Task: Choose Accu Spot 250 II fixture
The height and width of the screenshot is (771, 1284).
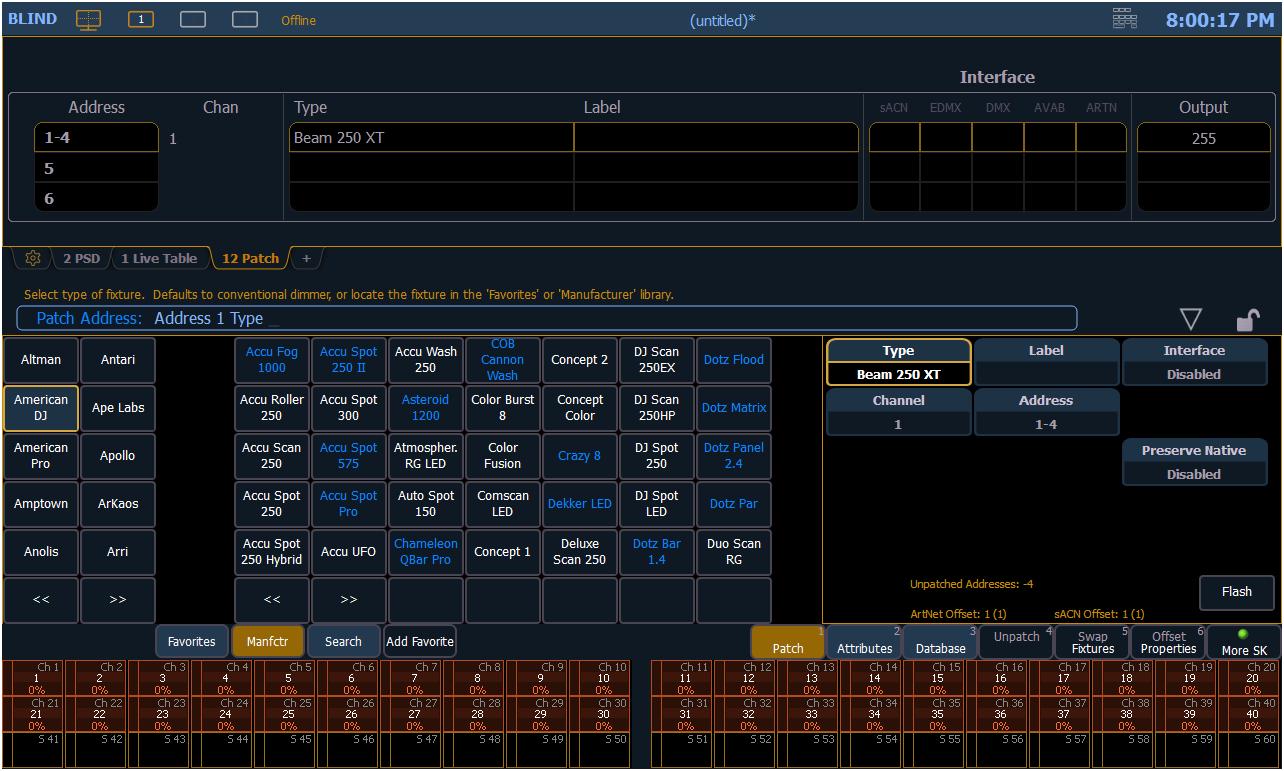Action: point(349,360)
